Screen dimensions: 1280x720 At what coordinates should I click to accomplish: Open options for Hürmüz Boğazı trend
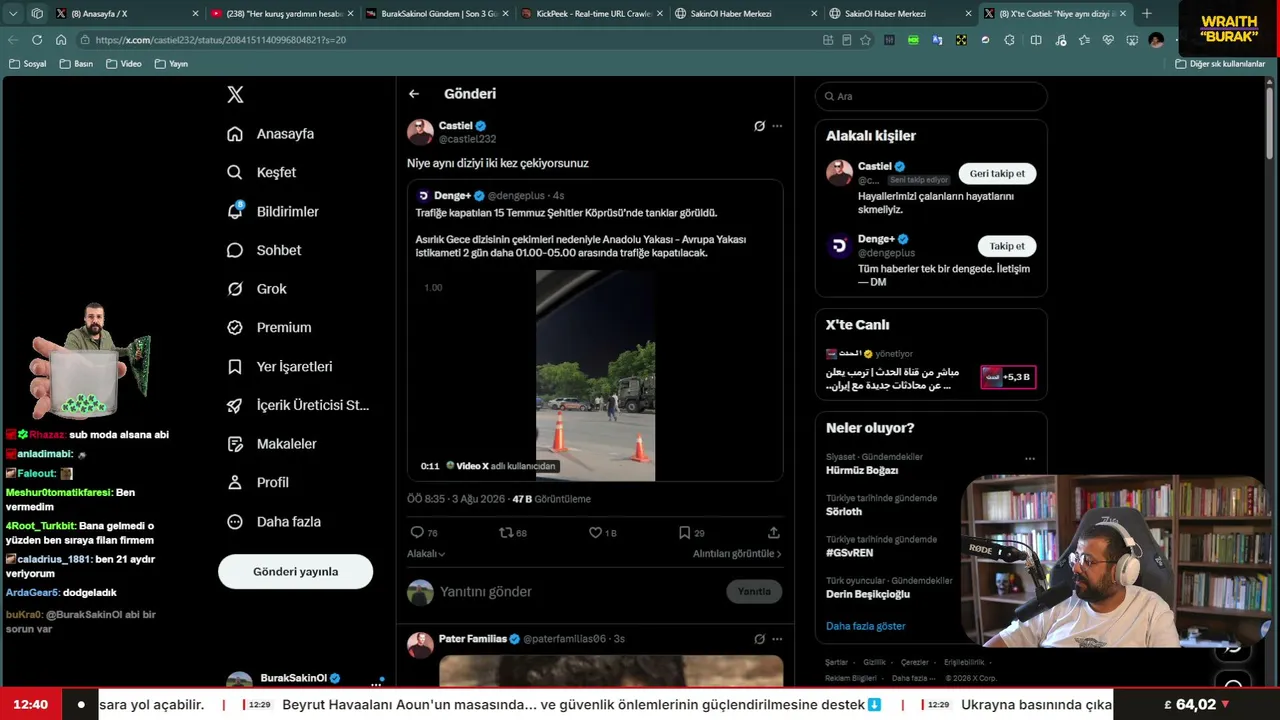coord(1030,459)
